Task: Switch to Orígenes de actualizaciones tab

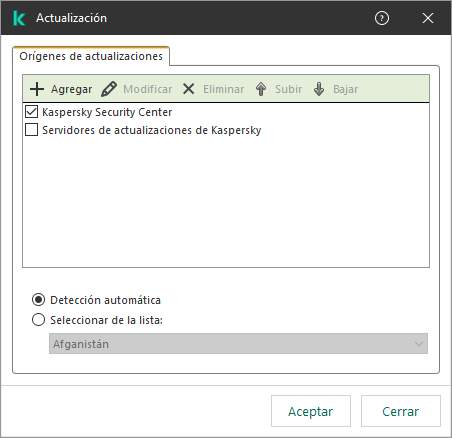Action: [x=91, y=56]
